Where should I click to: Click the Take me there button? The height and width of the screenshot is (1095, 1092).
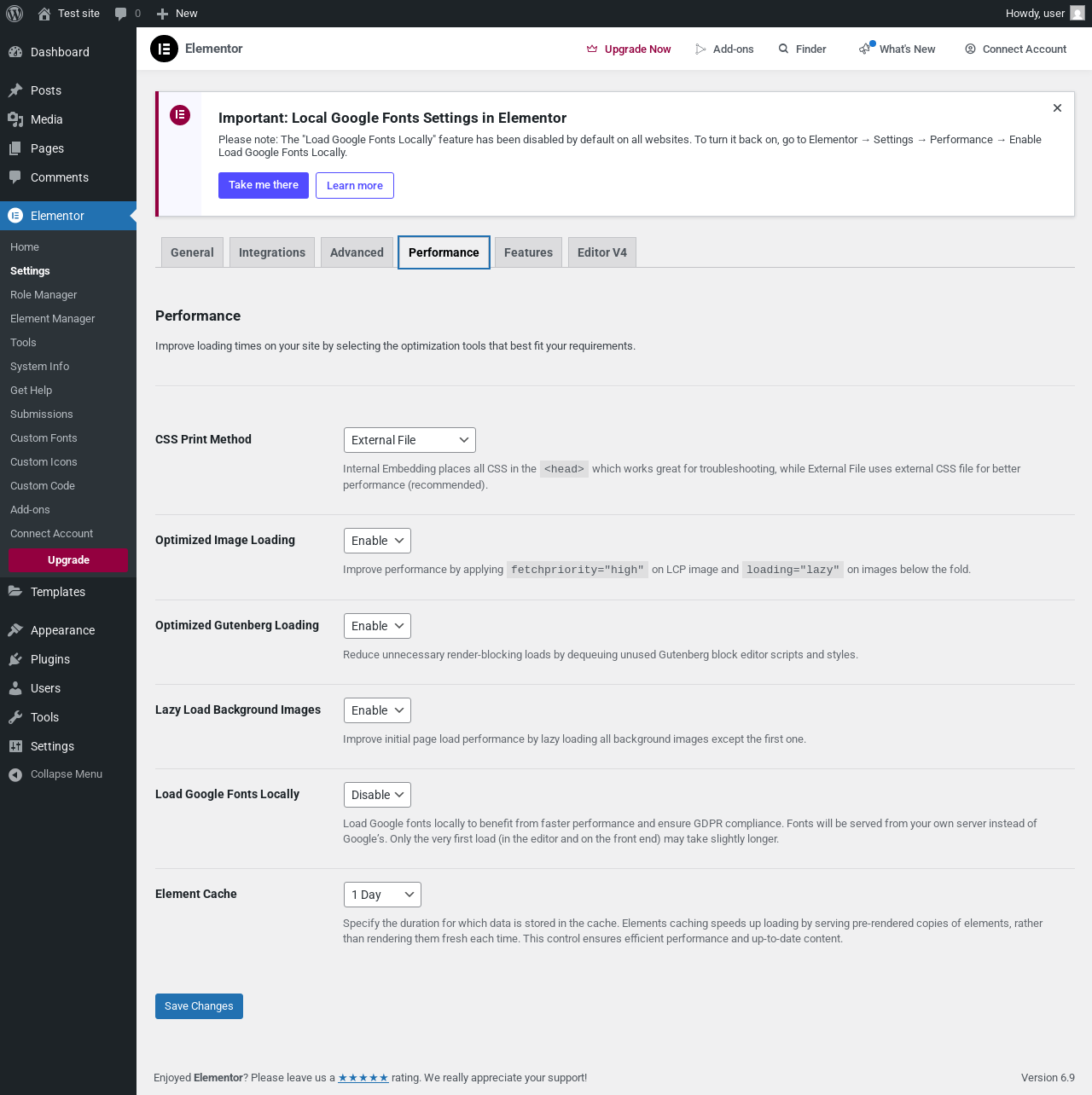(x=264, y=185)
